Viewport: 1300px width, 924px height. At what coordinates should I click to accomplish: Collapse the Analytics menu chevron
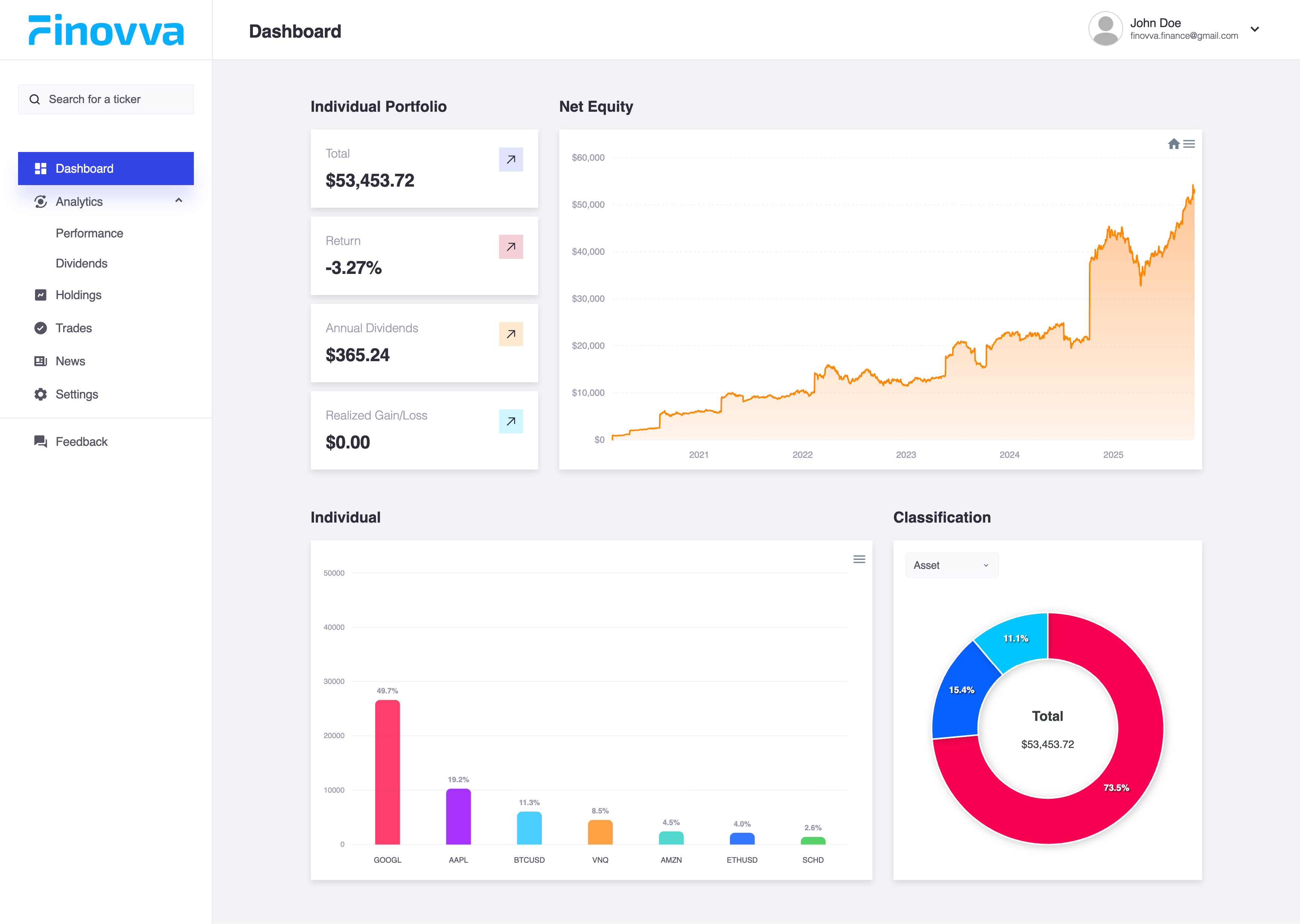pyautogui.click(x=179, y=201)
